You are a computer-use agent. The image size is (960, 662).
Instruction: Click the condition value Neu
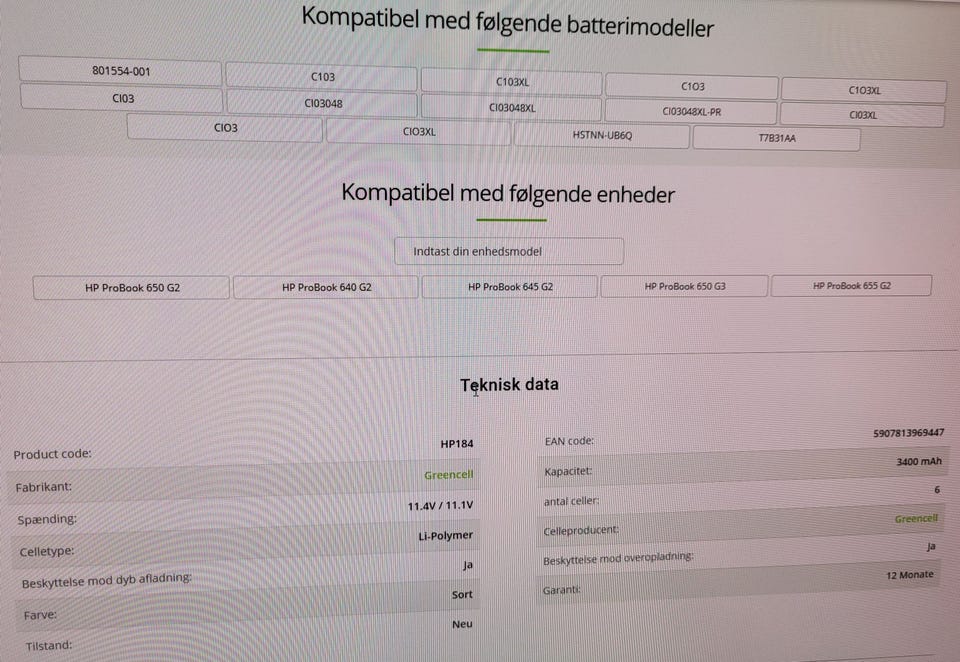462,624
